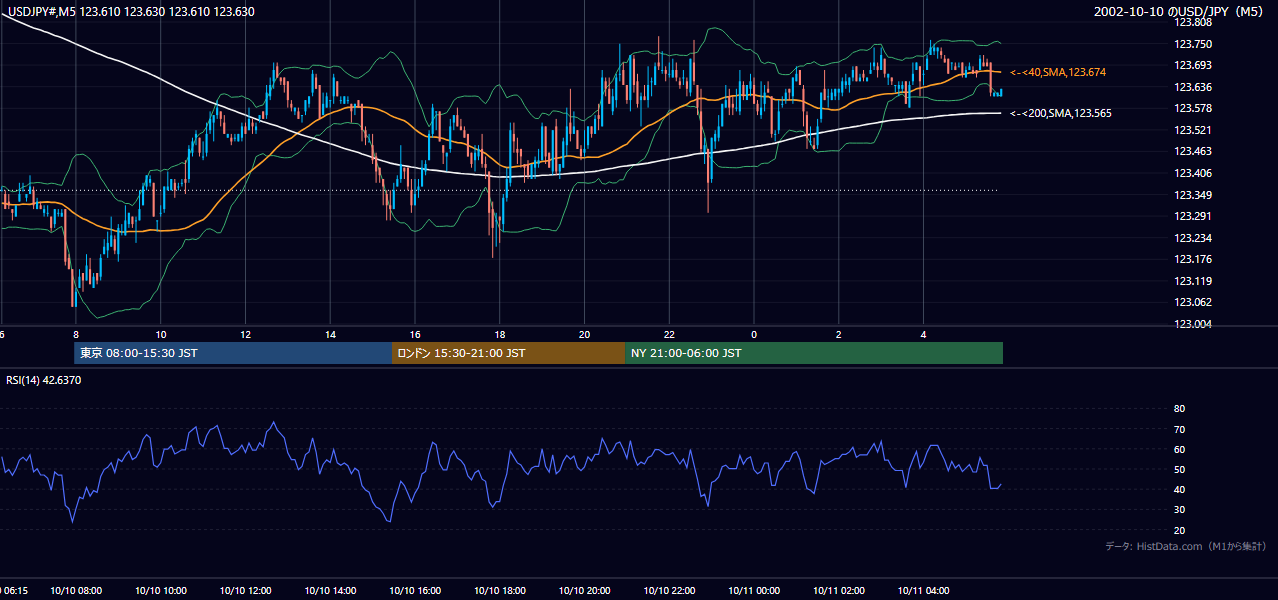Click RSI scale value 70
Viewport: 1278px width, 600px height.
tap(1179, 429)
